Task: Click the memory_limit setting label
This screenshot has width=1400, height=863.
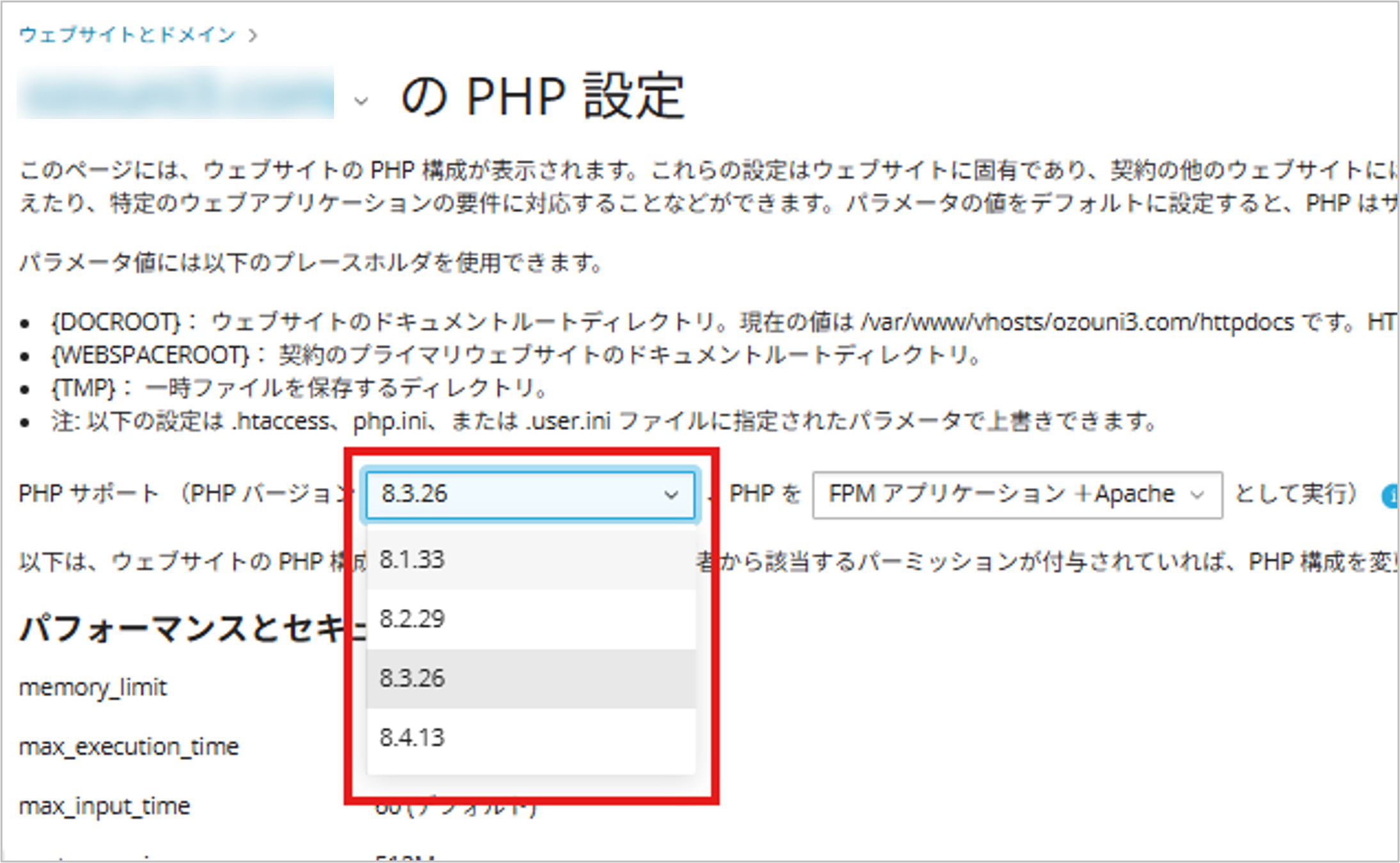Action: point(93,688)
